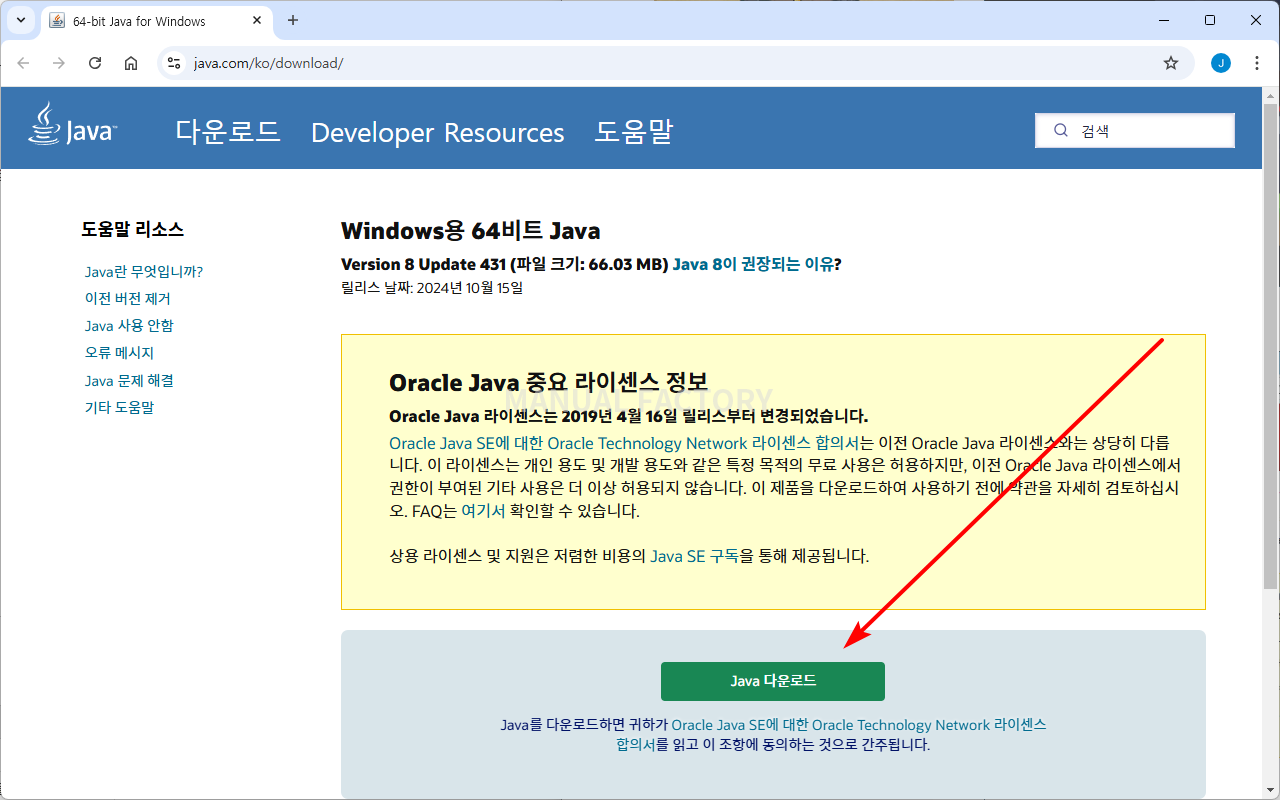Click the magnifier icon in the search box

(1061, 130)
